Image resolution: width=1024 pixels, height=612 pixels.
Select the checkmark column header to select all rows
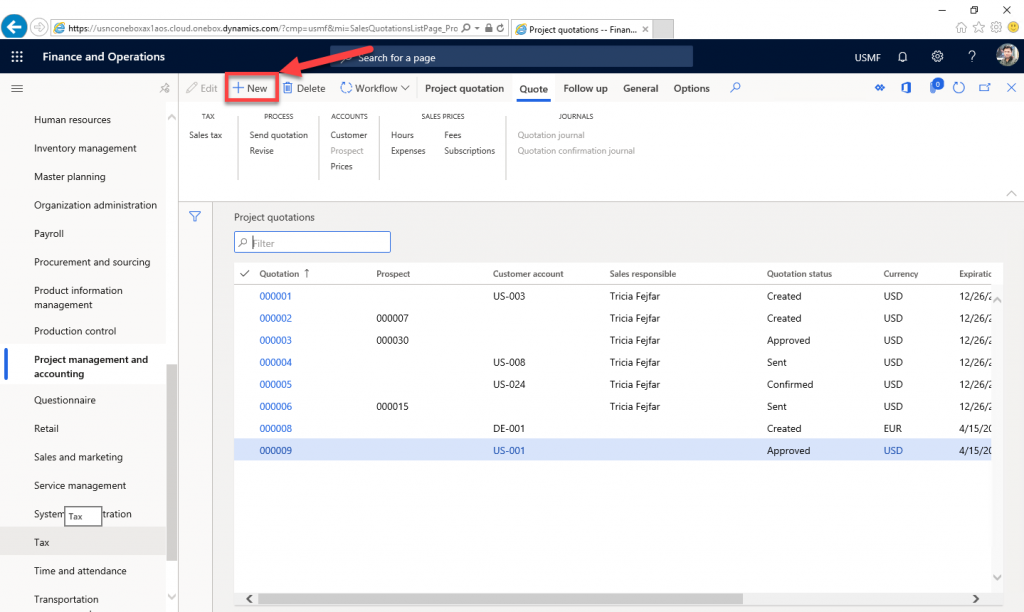[246, 273]
